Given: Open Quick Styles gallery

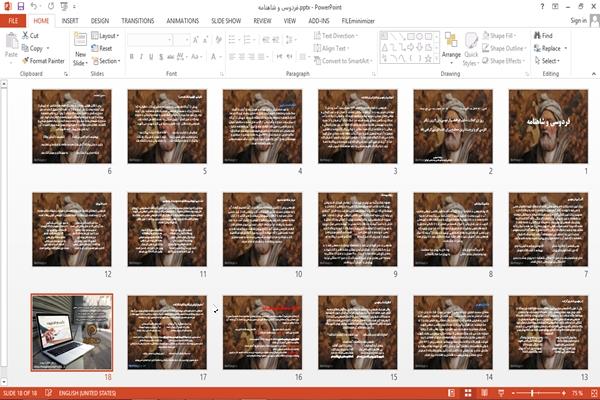Looking at the screenshot, I should tap(471, 49).
